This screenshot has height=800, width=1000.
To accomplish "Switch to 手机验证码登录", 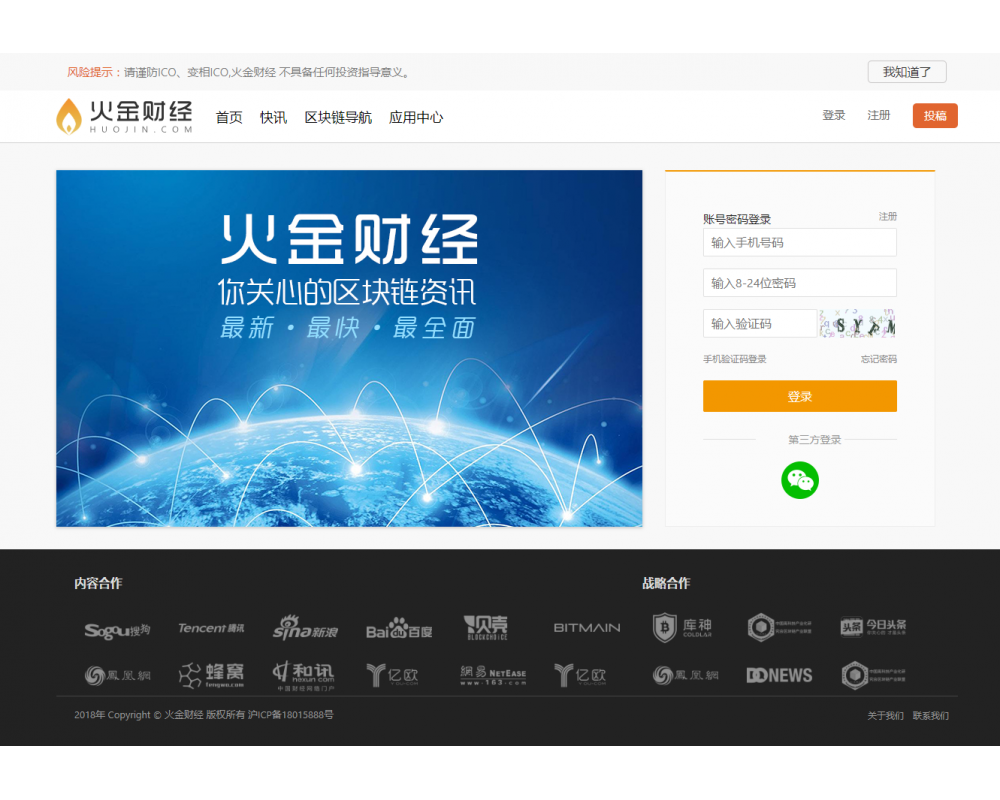I will (x=735, y=359).
